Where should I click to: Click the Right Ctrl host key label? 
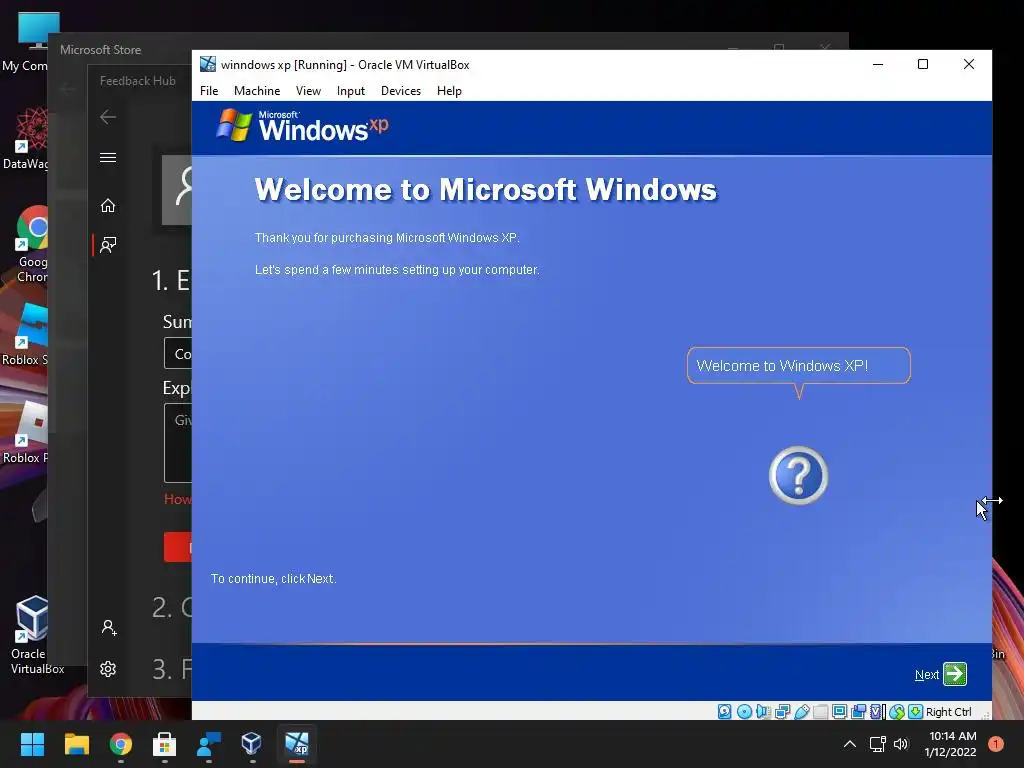pyautogui.click(x=948, y=712)
